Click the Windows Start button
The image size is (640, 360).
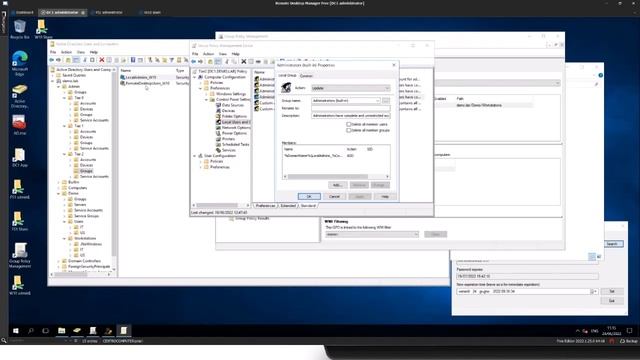[x=16, y=331]
